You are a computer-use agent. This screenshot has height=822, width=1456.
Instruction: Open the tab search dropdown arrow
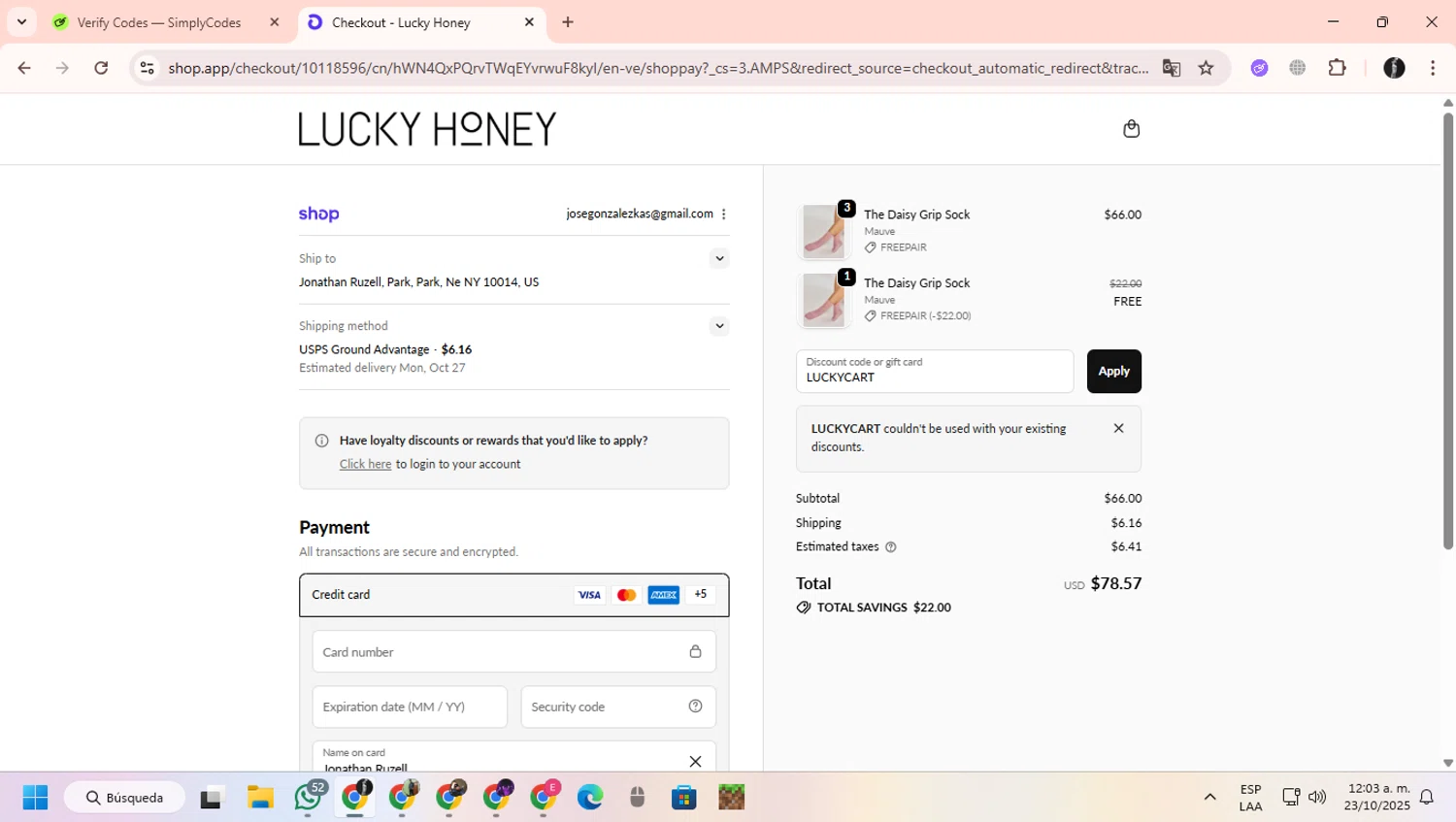tap(21, 21)
